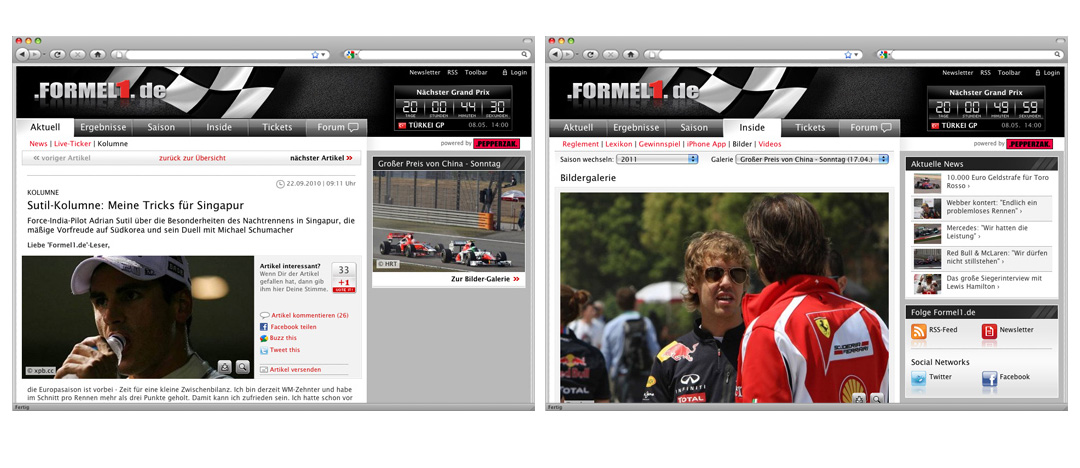Click home button in right browser window

[631, 54]
